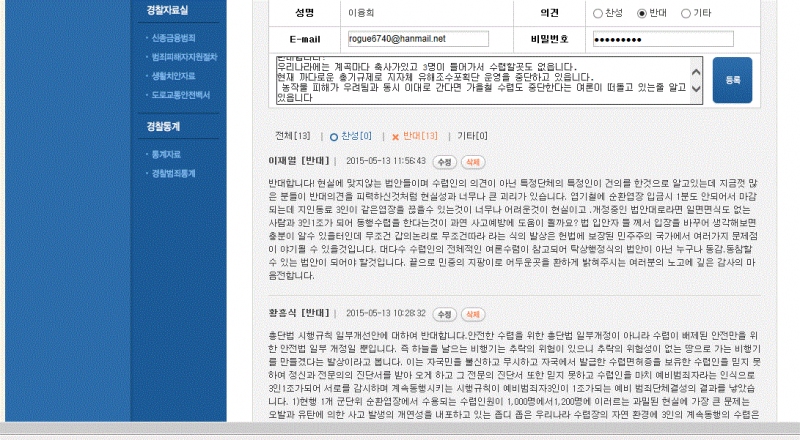Open 통계자료 in sidebar menu
The image size is (800, 440).
point(166,154)
